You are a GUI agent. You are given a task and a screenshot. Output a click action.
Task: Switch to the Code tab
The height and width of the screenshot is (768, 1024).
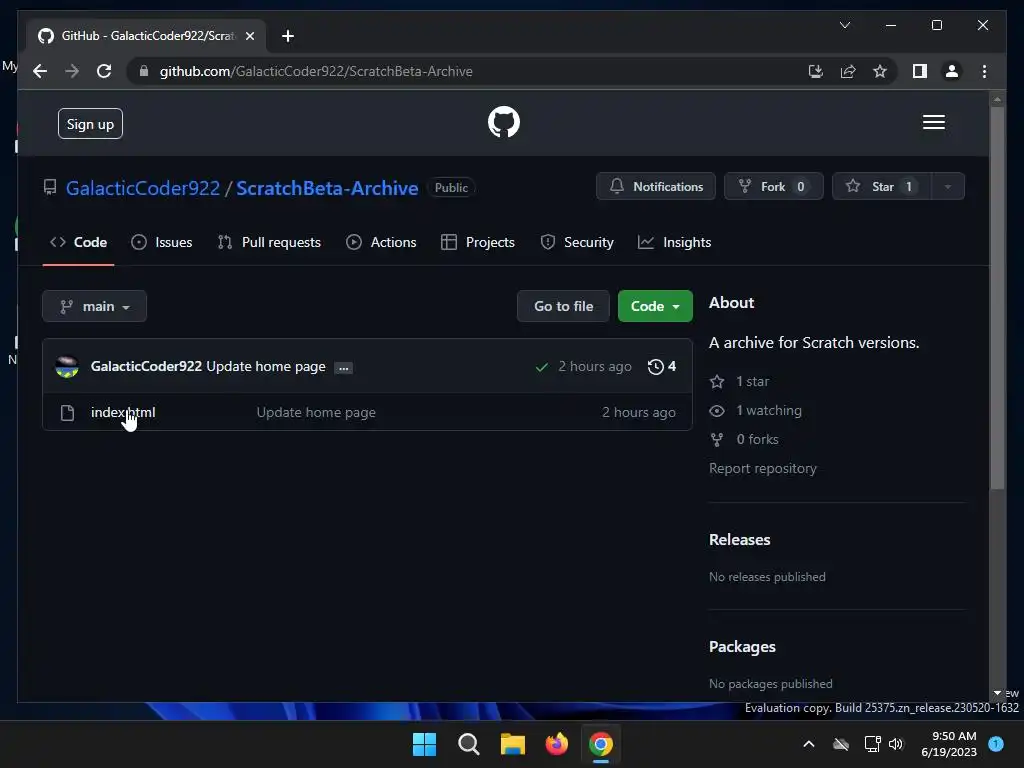point(78,242)
